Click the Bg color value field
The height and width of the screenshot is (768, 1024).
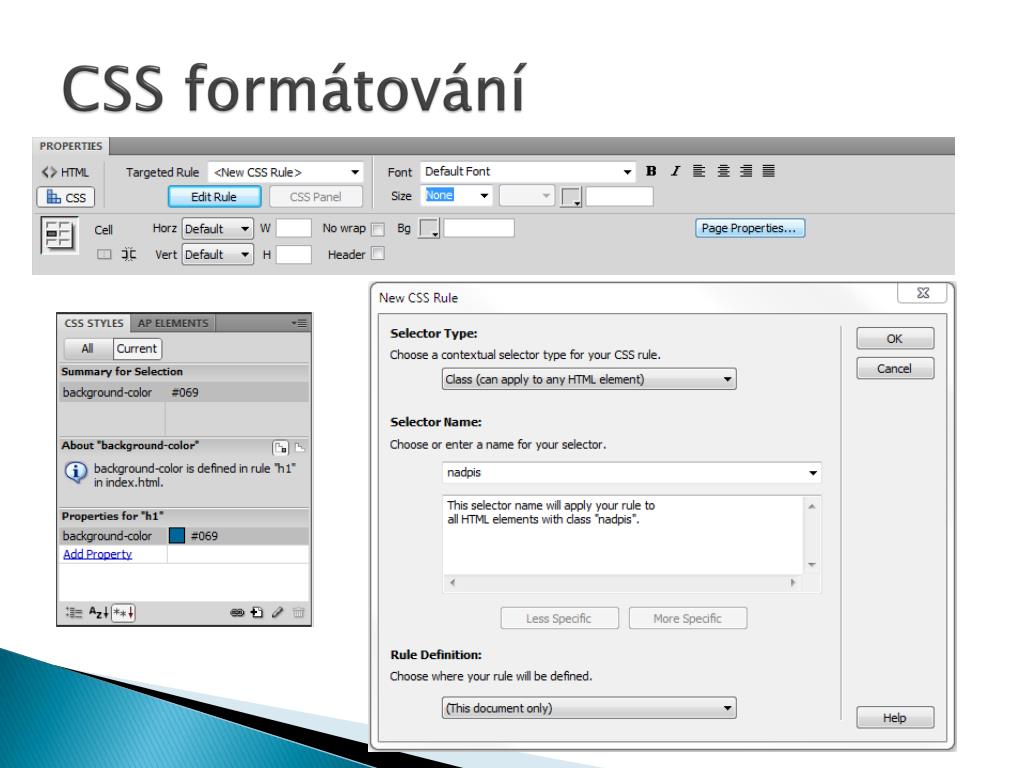point(479,229)
